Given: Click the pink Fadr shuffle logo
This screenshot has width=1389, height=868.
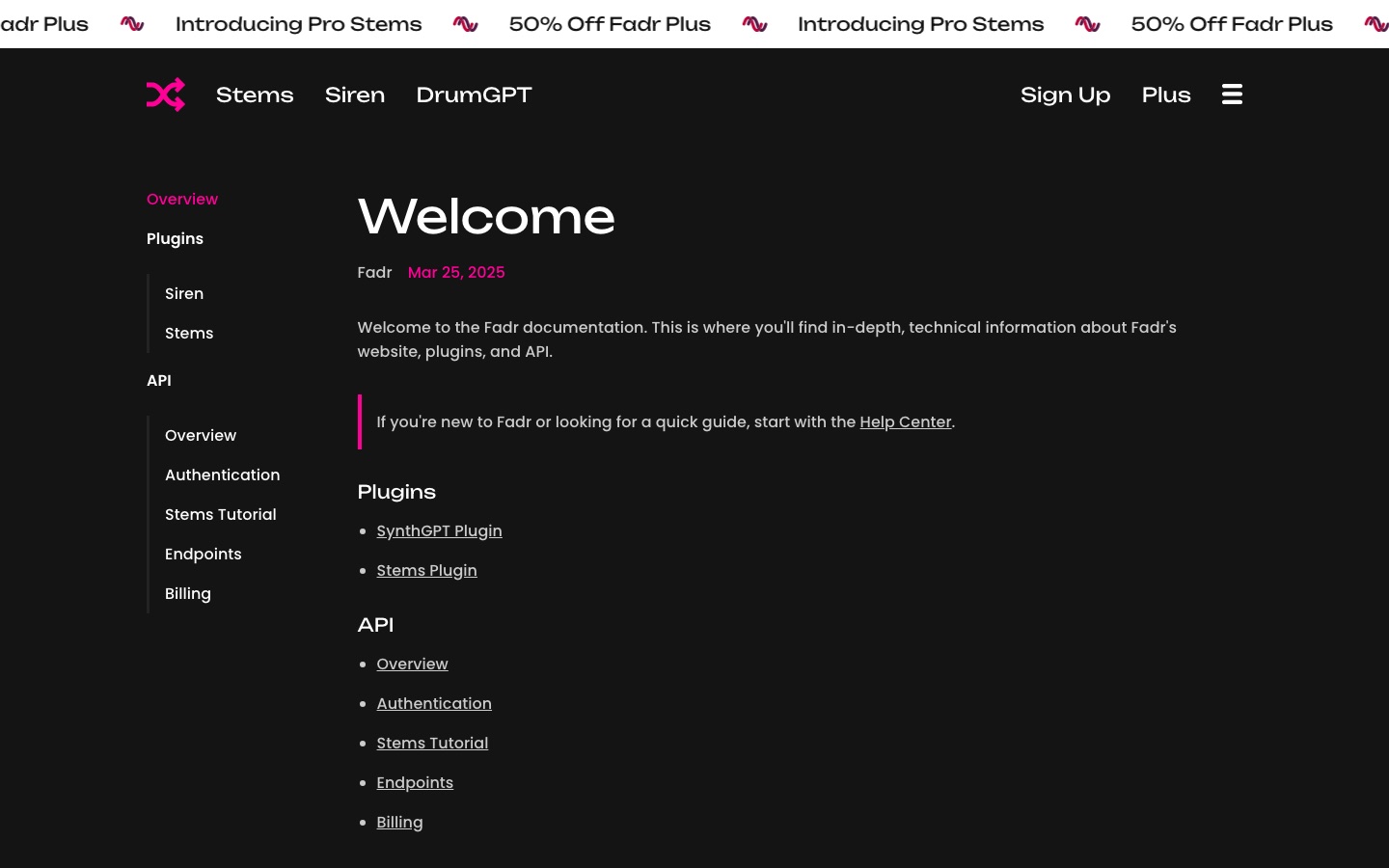Looking at the screenshot, I should (x=166, y=95).
